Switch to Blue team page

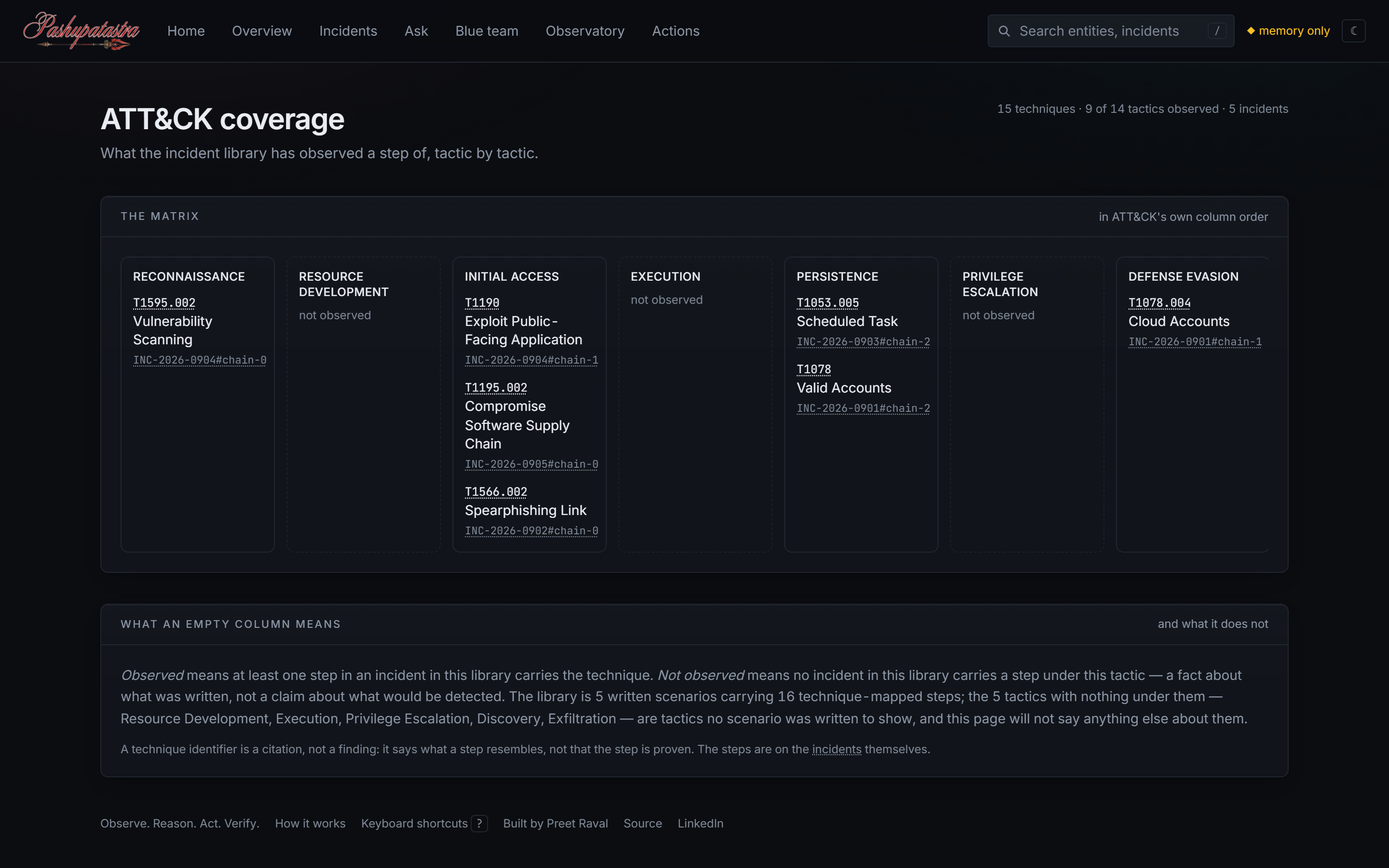tap(487, 31)
